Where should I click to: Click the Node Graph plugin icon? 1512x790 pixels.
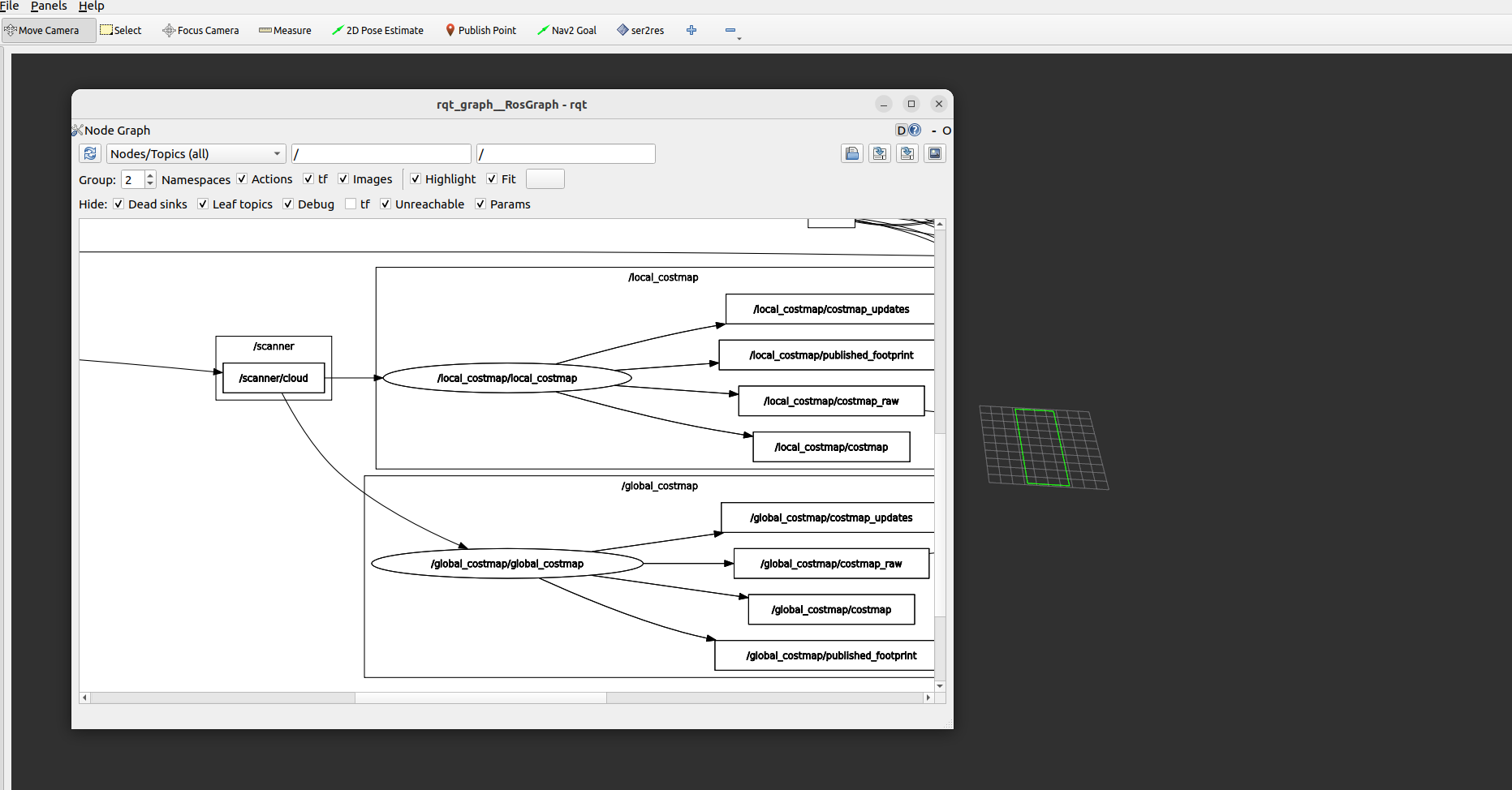[x=77, y=130]
